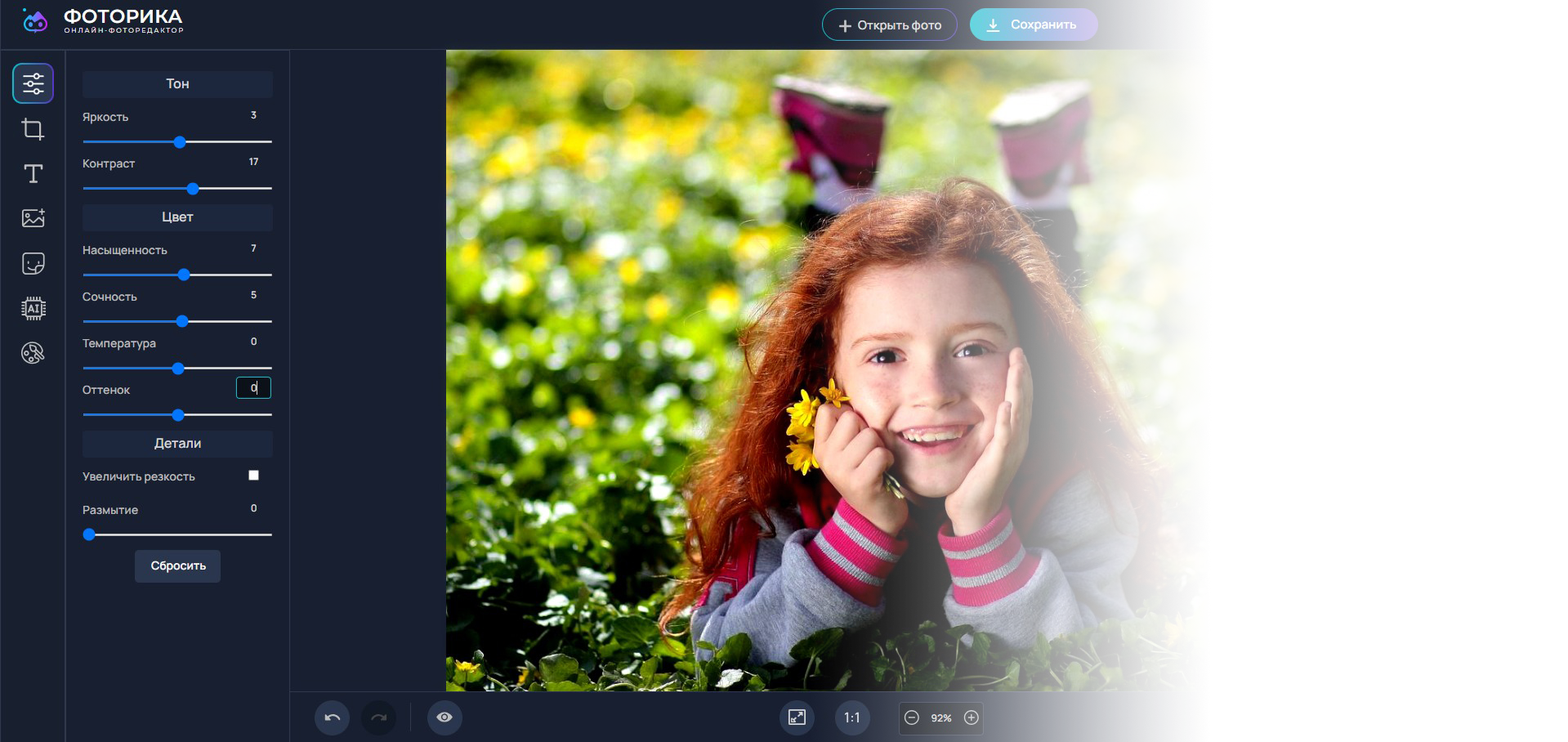This screenshot has height=742, width=1568.
Task: Click zoom out minus control
Action: [x=911, y=718]
